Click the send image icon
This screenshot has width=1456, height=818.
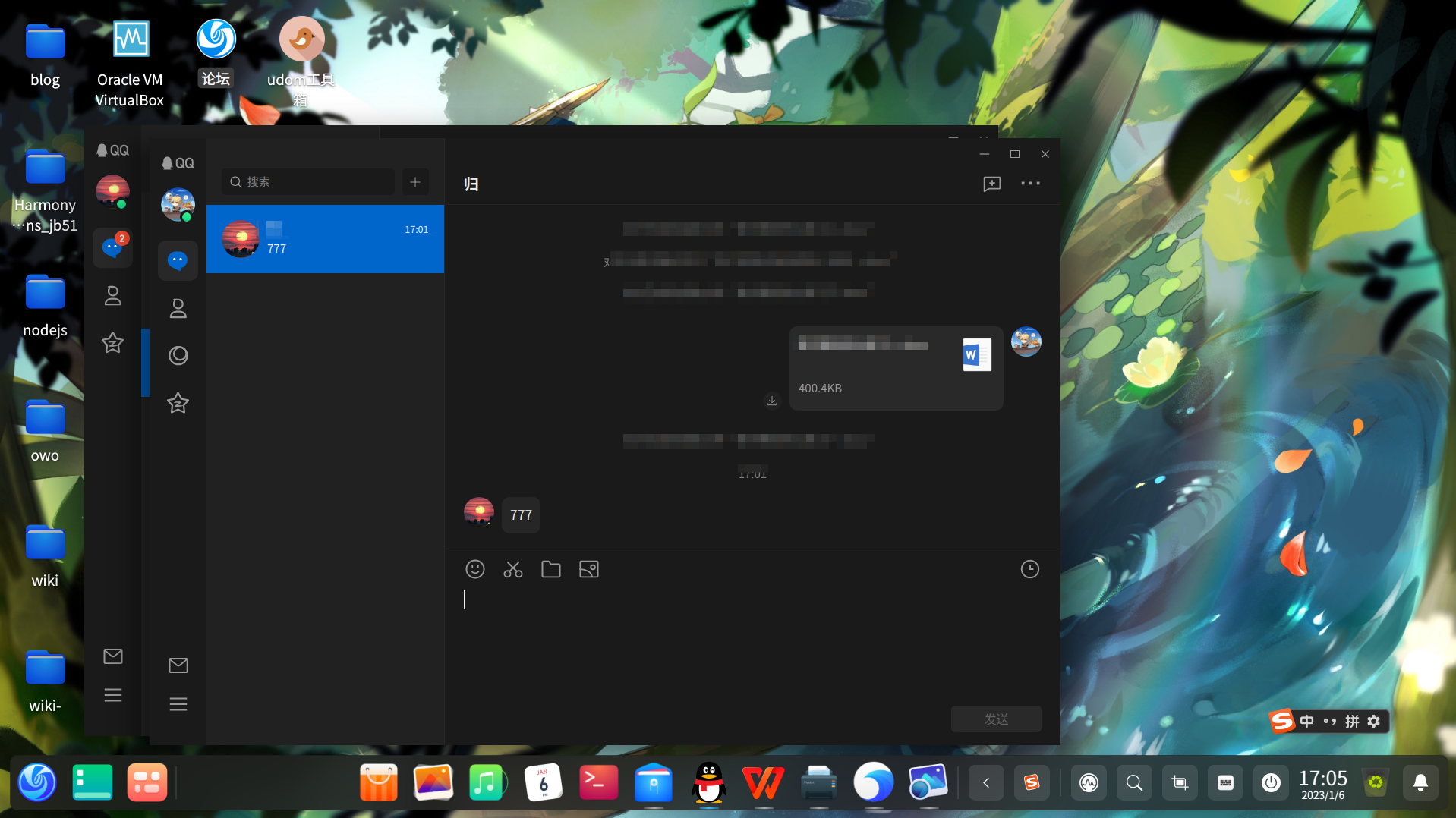pos(589,569)
